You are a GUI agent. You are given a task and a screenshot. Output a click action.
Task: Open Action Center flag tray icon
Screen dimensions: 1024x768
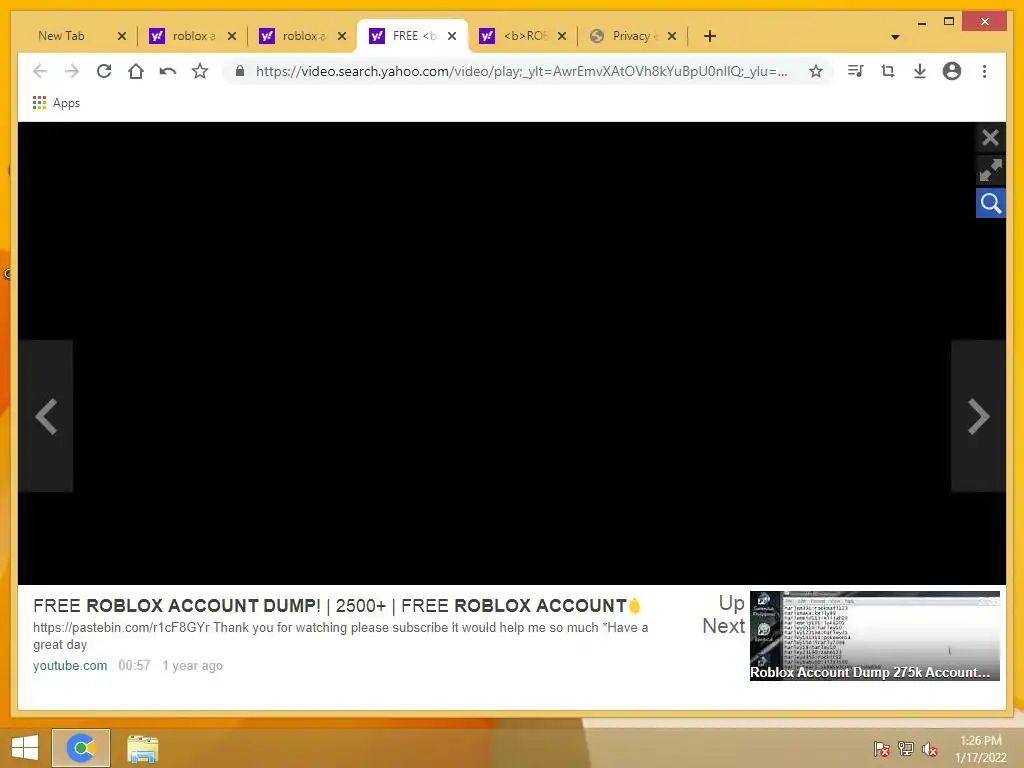pos(881,749)
